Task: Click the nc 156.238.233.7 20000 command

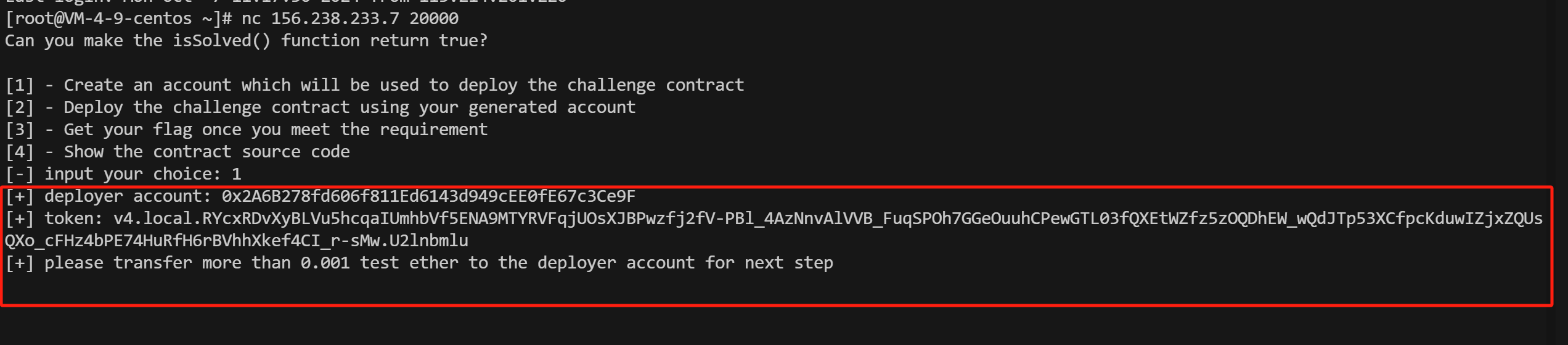Action: pos(350,19)
